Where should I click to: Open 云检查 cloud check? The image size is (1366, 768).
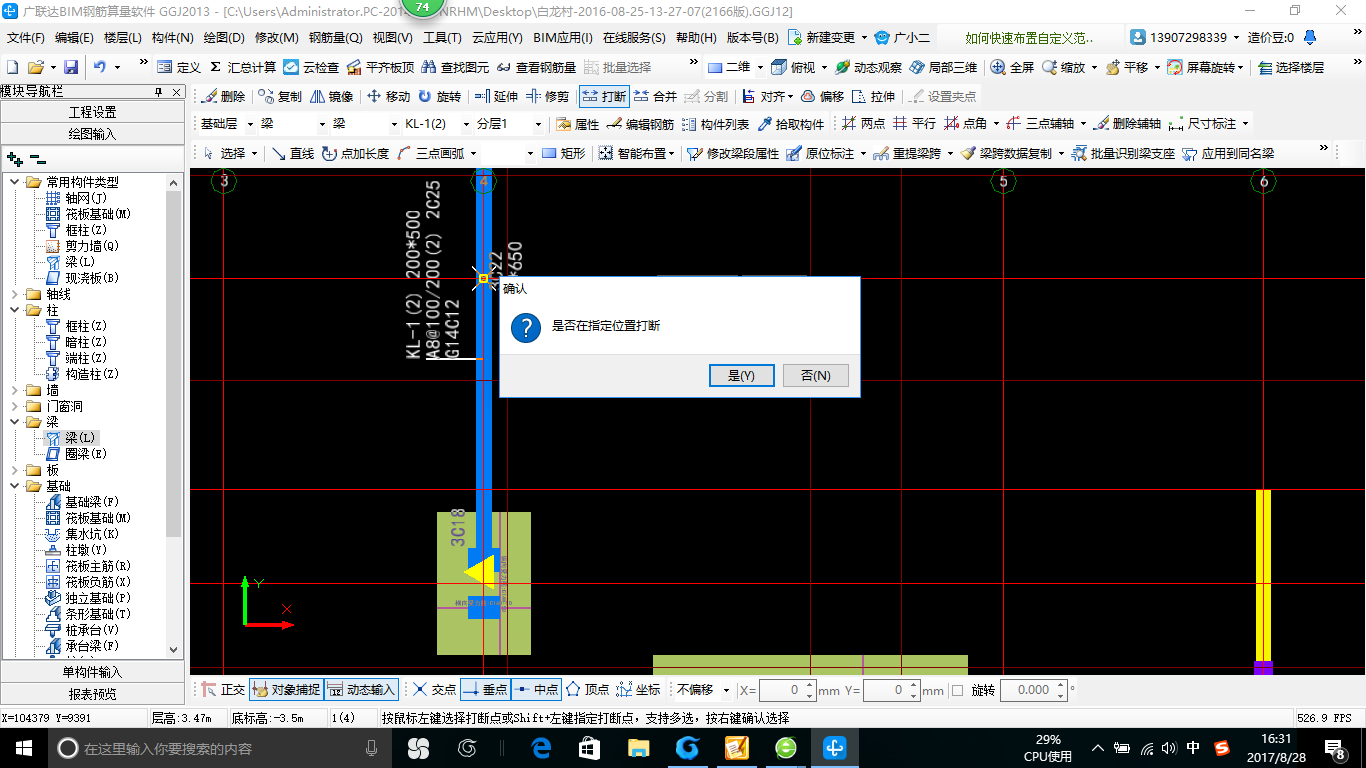click(x=311, y=67)
